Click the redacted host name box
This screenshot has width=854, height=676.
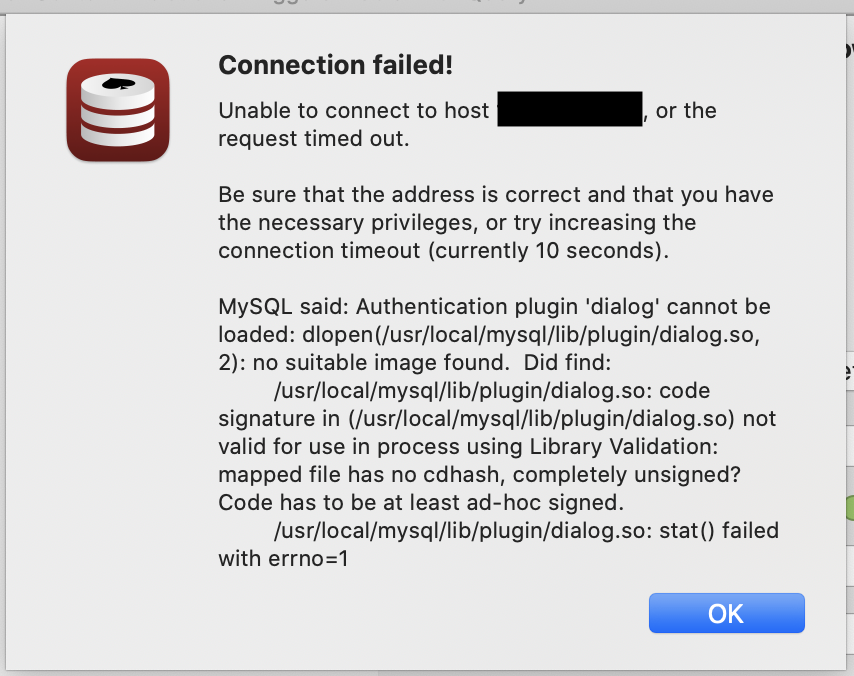(x=569, y=109)
